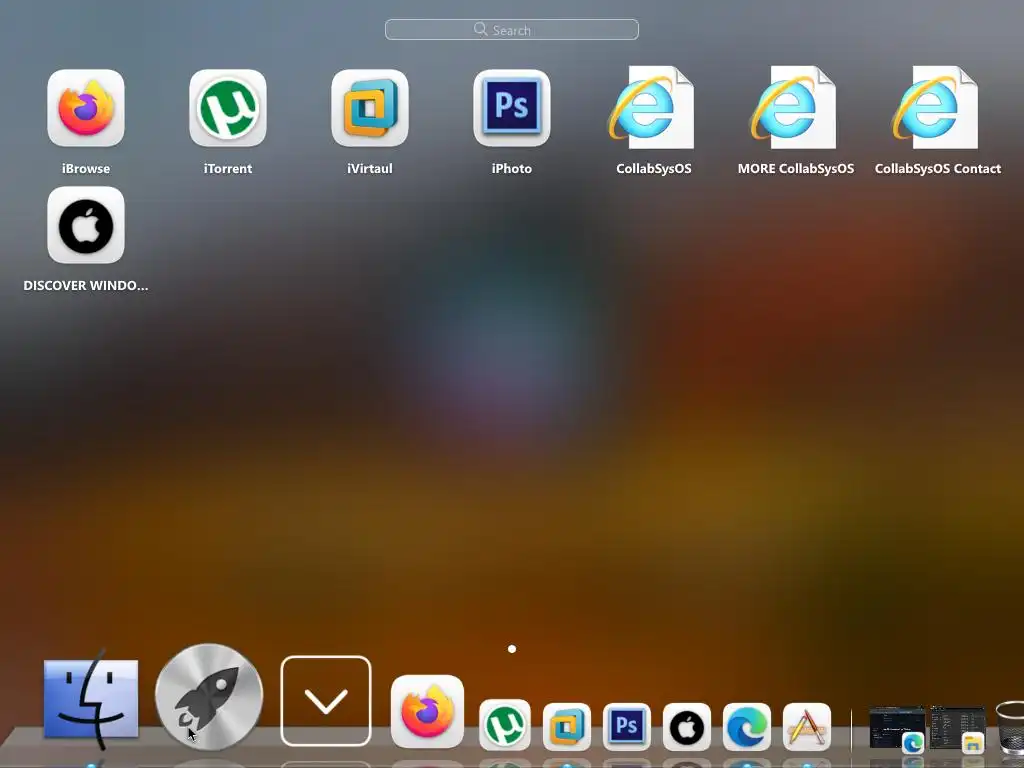The image size is (1024, 768).
Task: Open the CollabSysOS Contact shortcut icon
Action: point(936,107)
